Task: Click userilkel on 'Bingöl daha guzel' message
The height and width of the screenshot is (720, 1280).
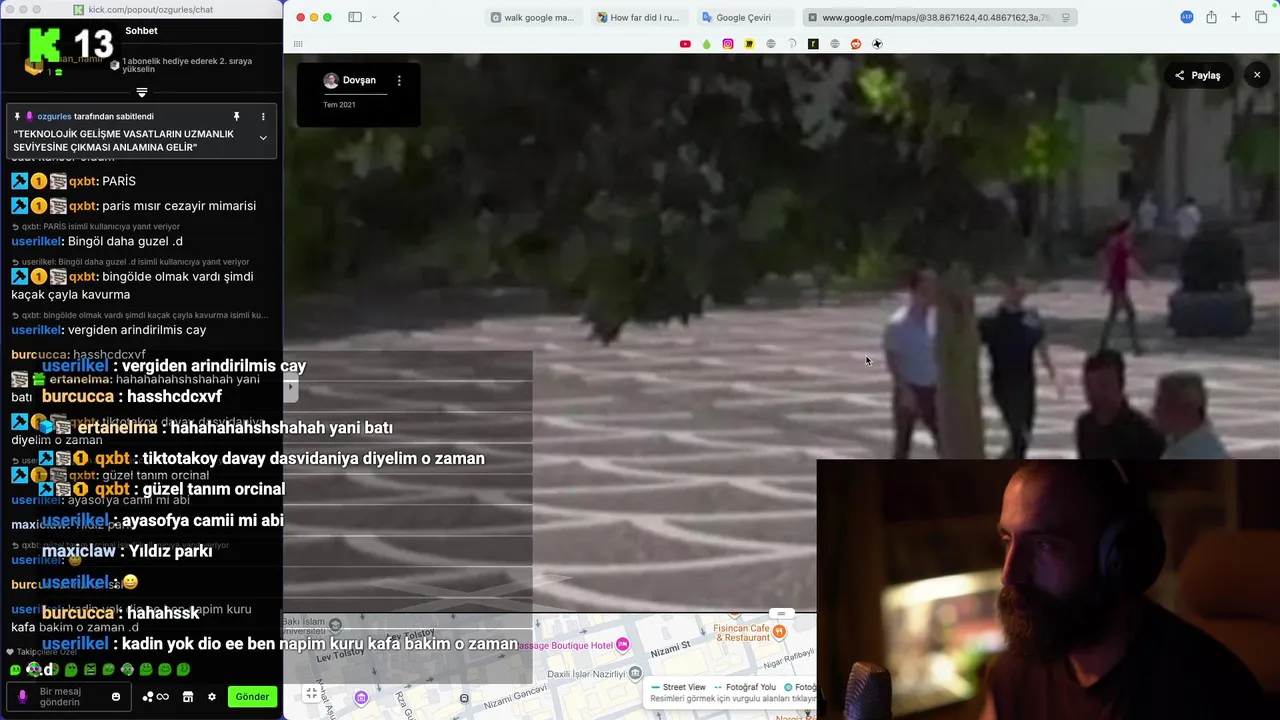Action: (36, 241)
